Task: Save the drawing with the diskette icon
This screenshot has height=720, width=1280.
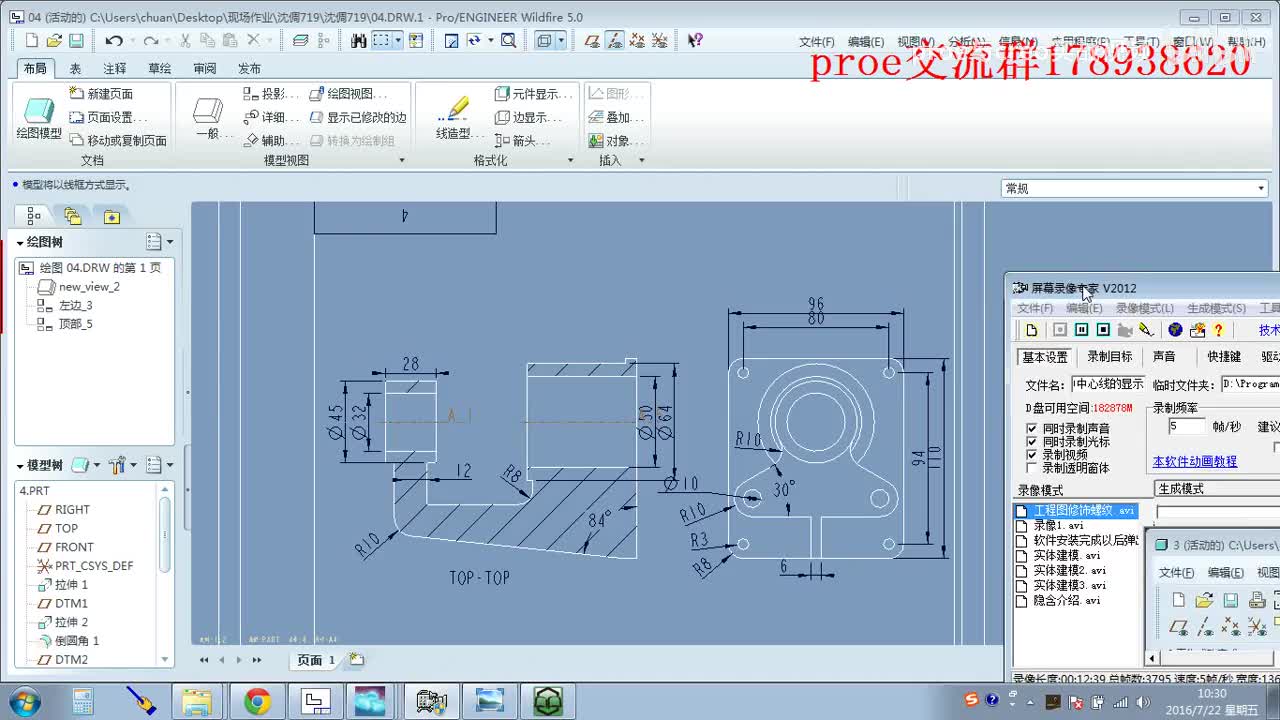Action: click(x=78, y=40)
